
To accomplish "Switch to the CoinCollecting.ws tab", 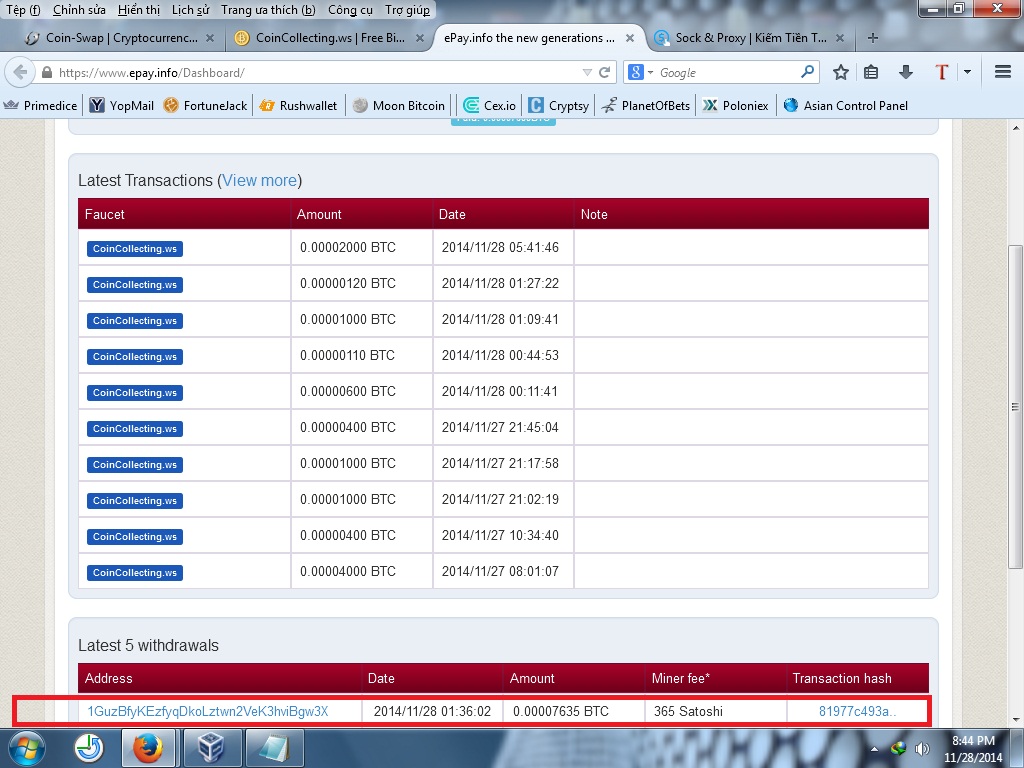I will point(330,39).
